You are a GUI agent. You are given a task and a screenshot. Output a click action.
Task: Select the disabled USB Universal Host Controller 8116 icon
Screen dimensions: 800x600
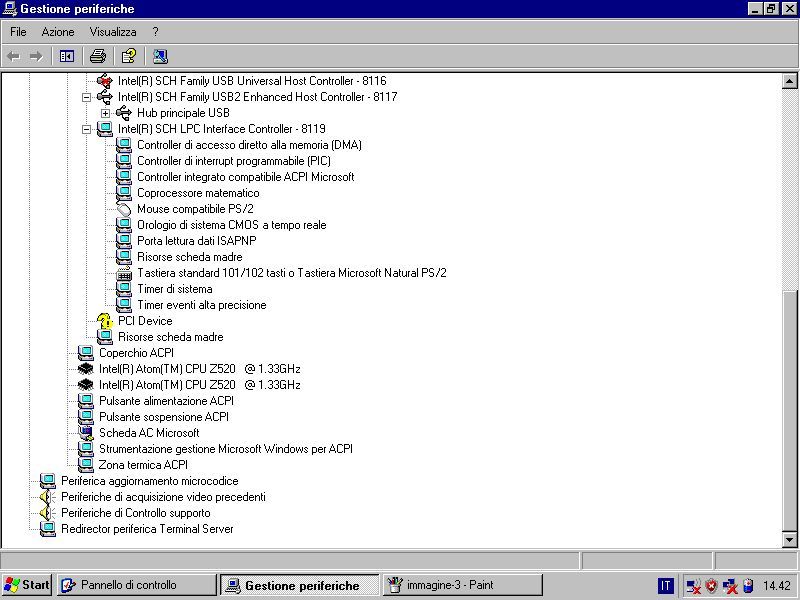105,81
